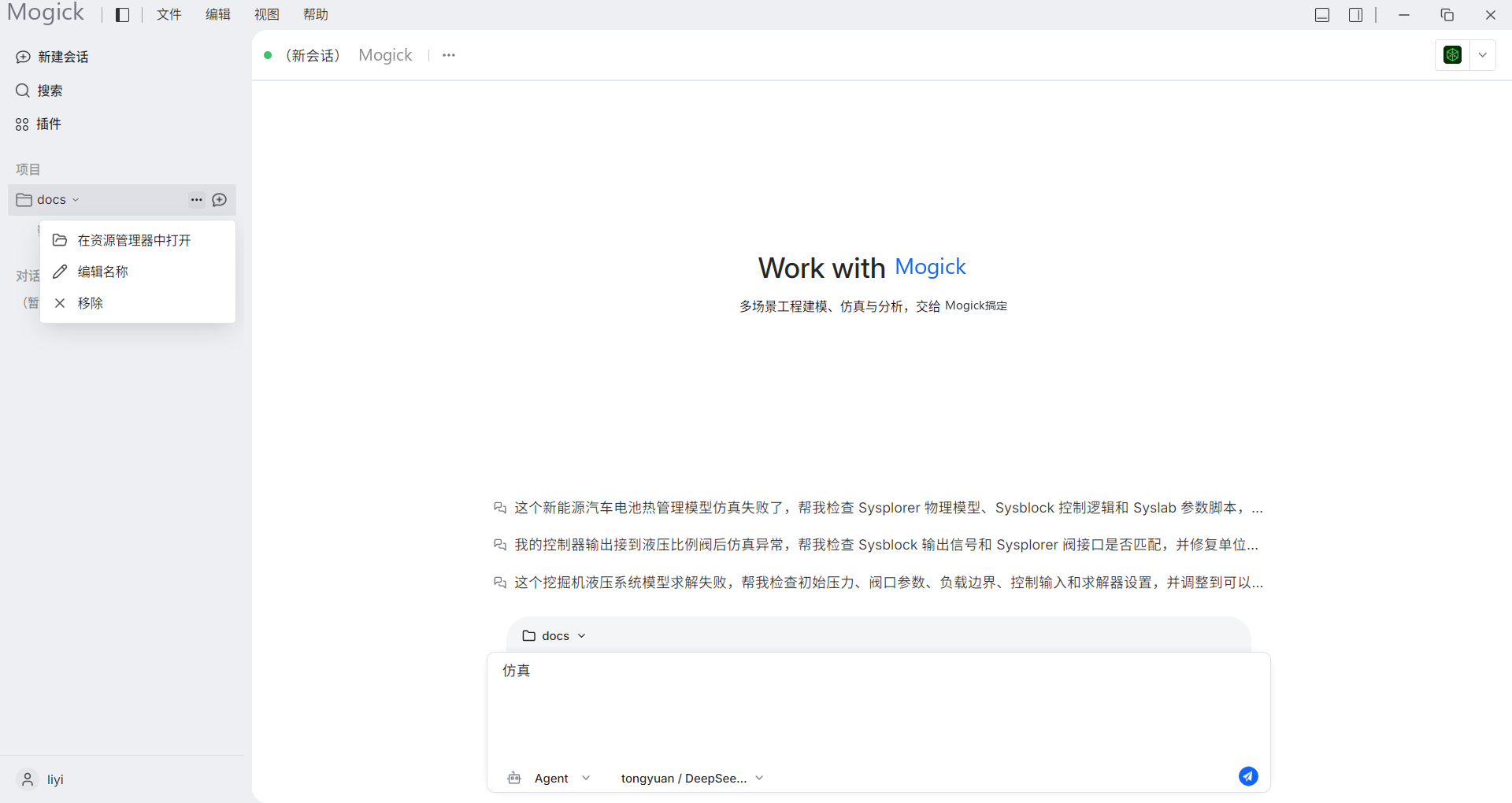Click the user avatar icon beside liyi
Viewport: 1512px width, 803px height.
(28, 779)
